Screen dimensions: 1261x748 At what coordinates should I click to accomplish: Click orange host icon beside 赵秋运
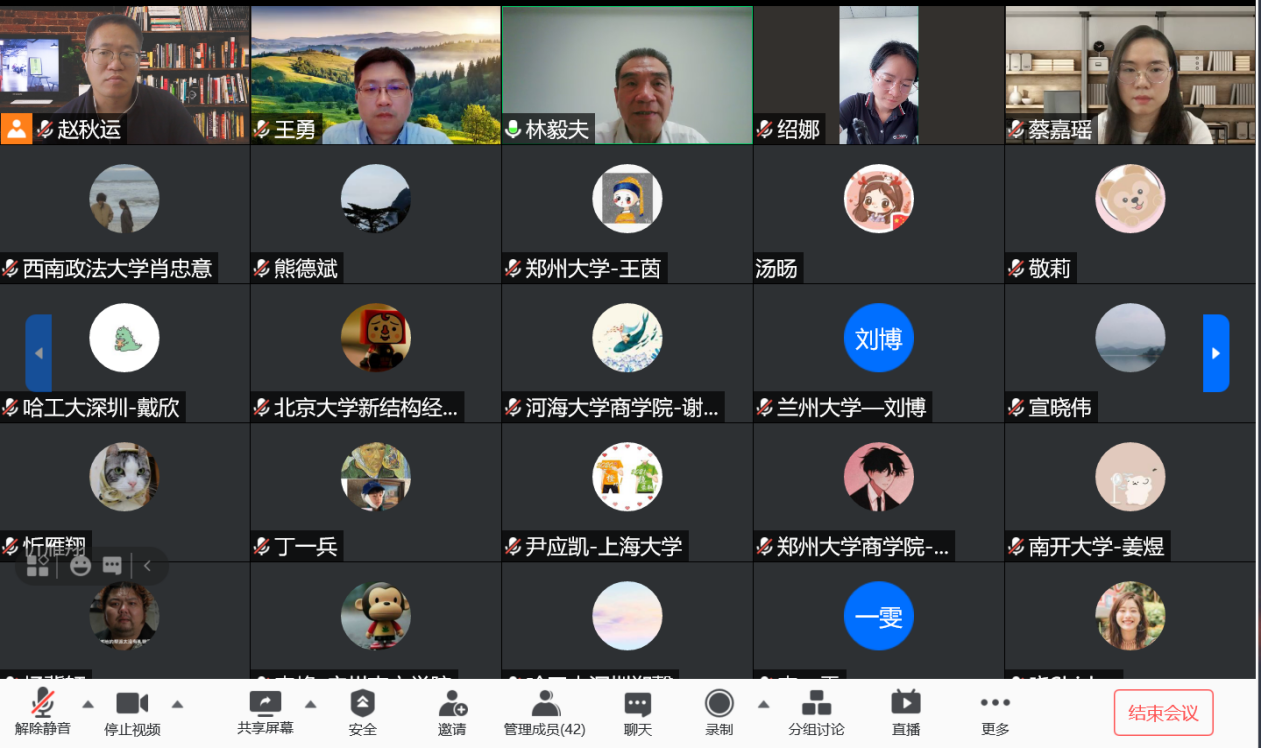click(x=16, y=129)
